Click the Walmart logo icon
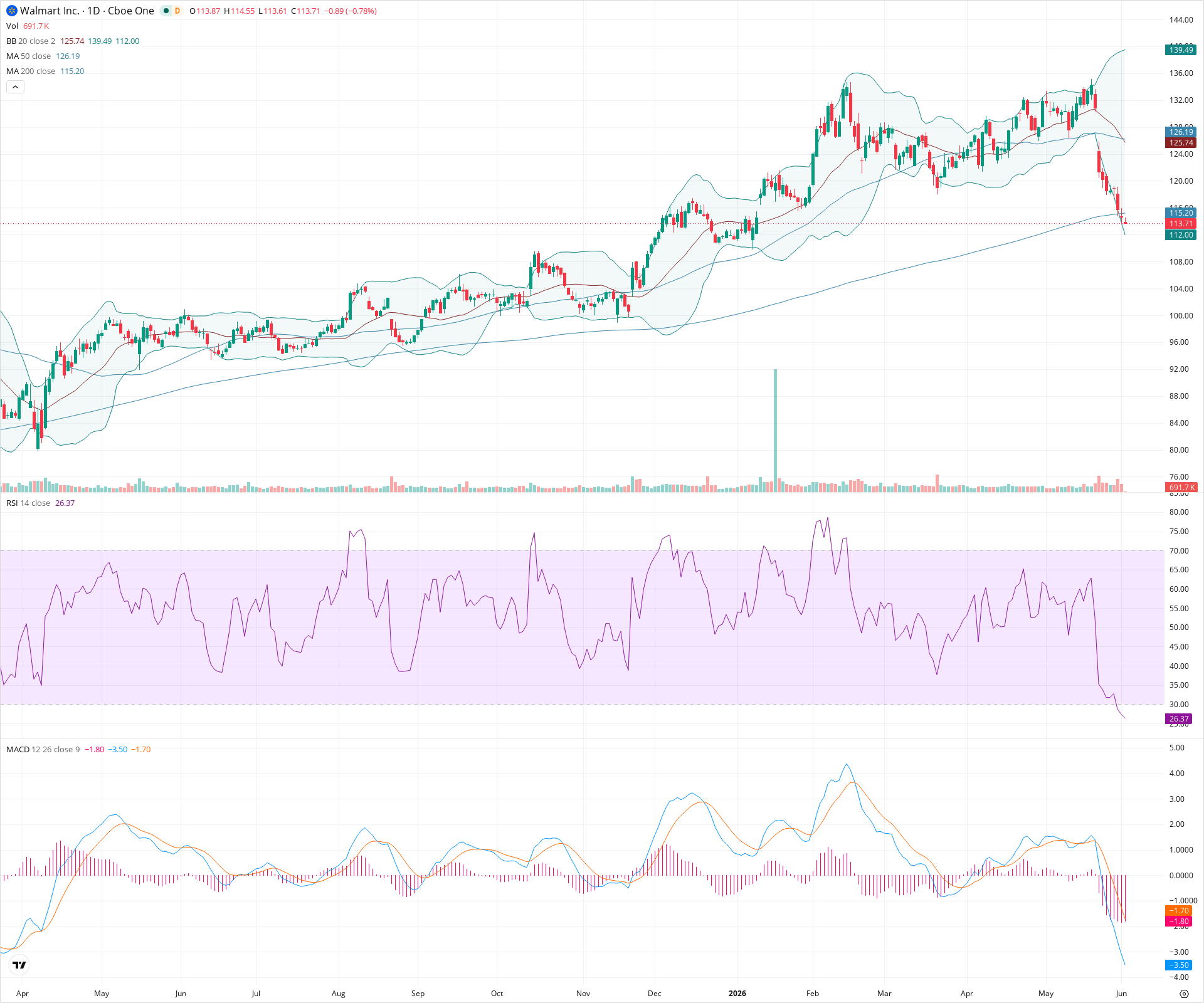This screenshot has width=1204, height=1003. coord(11,11)
